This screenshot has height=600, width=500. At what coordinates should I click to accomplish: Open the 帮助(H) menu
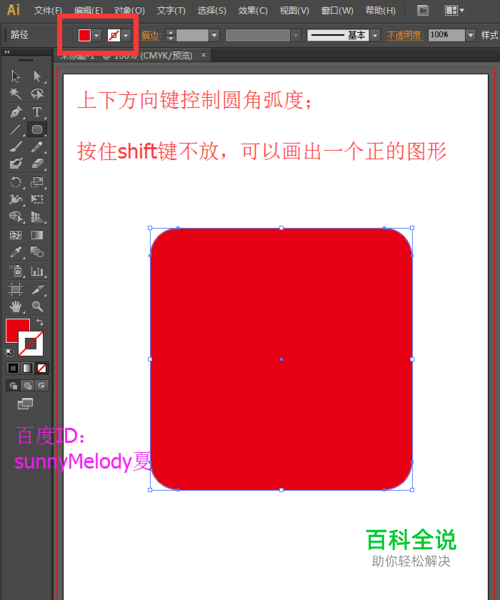pos(381,10)
